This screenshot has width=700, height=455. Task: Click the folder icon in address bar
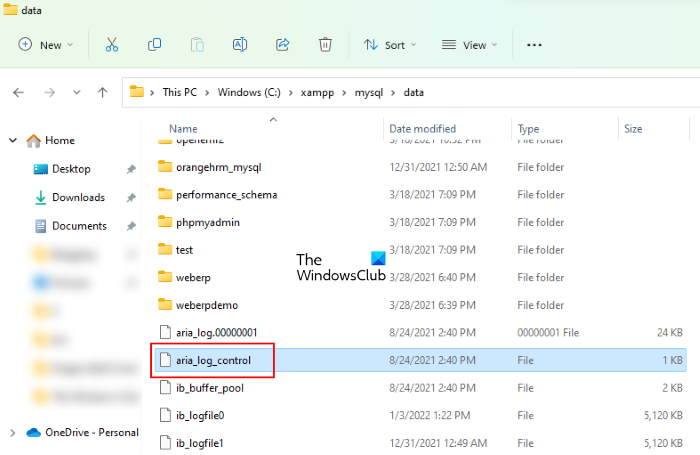[x=137, y=92]
